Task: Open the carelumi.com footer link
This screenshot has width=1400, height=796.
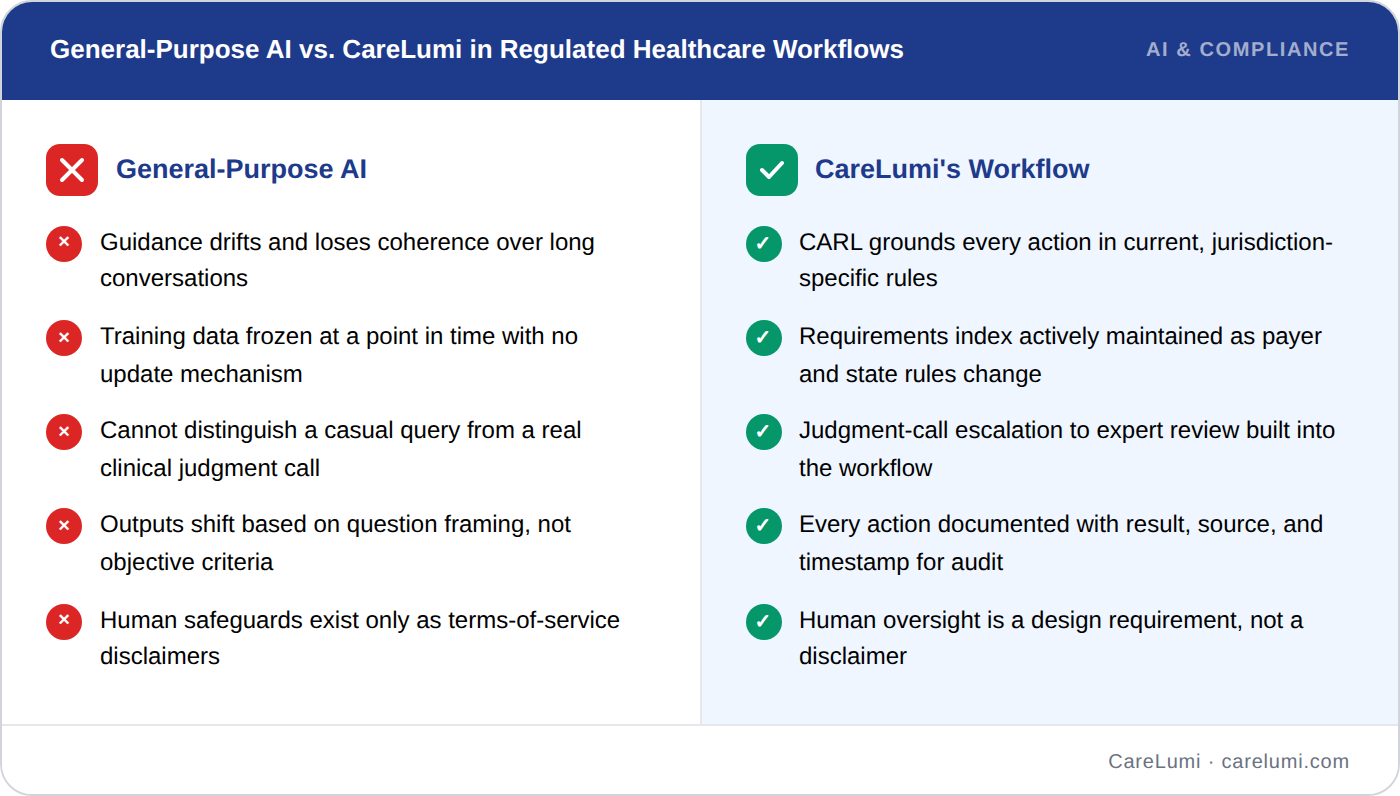Action: point(1285,761)
